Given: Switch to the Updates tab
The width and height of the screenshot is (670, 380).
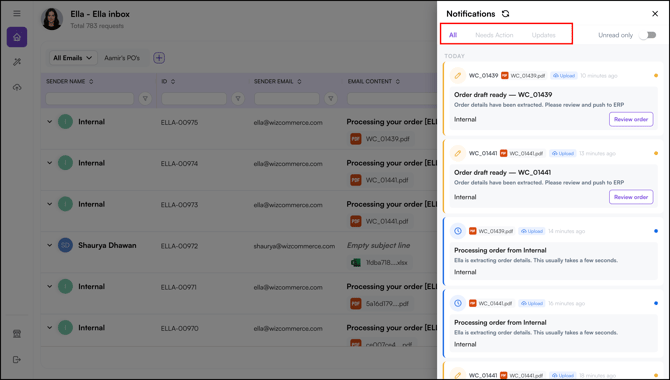Looking at the screenshot, I should [x=544, y=35].
